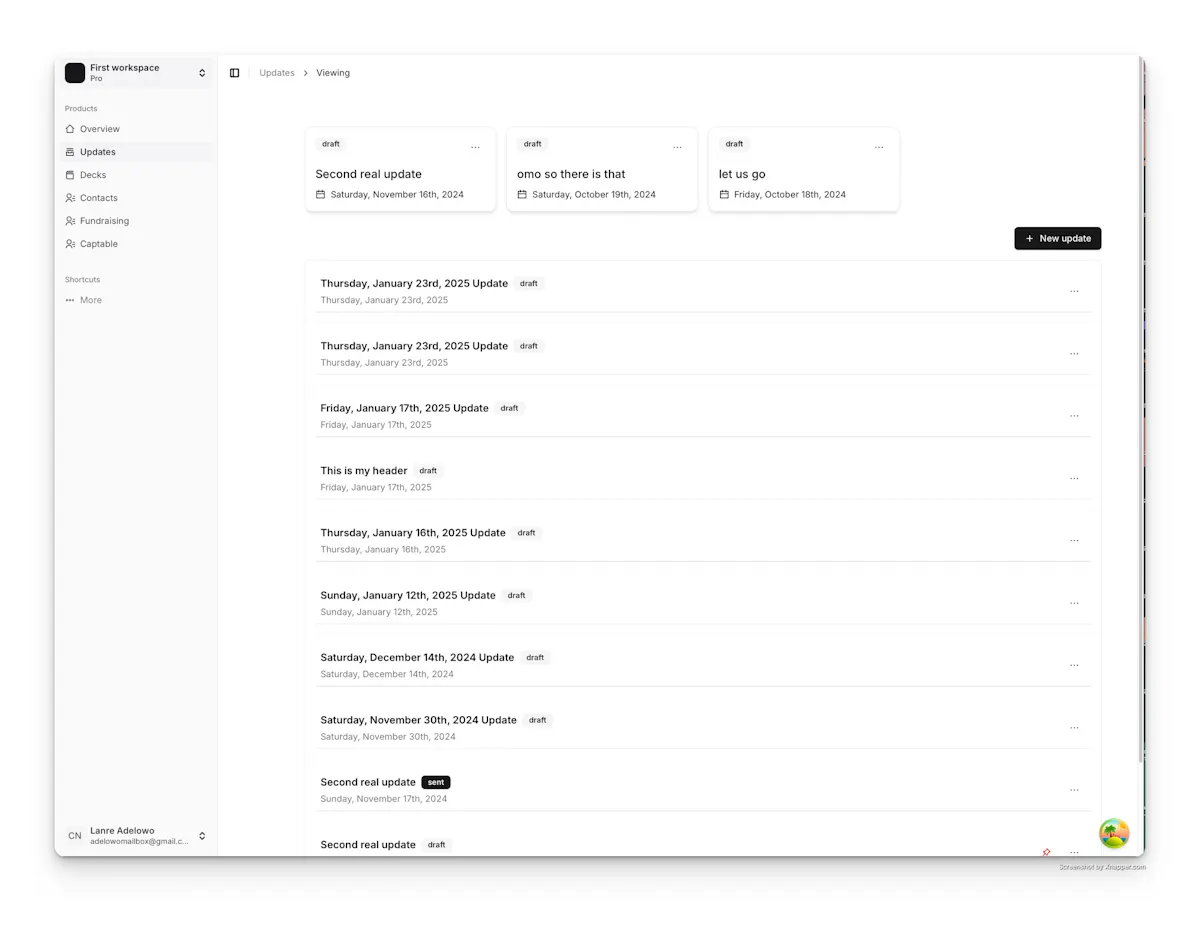The width and height of the screenshot is (1200, 925).
Task: Click the sent badge on Second real update
Action: 436,782
